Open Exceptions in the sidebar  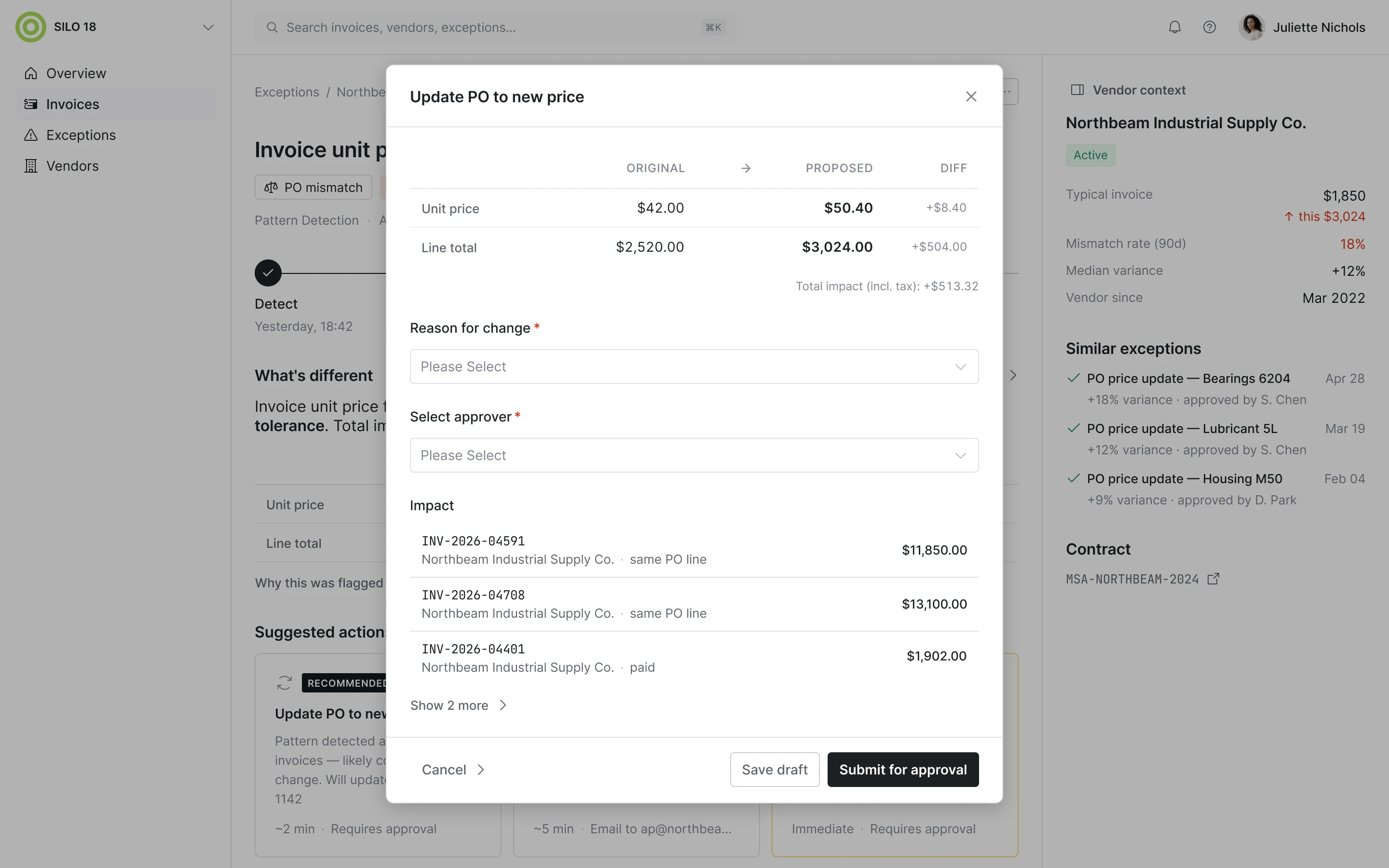[116, 135]
